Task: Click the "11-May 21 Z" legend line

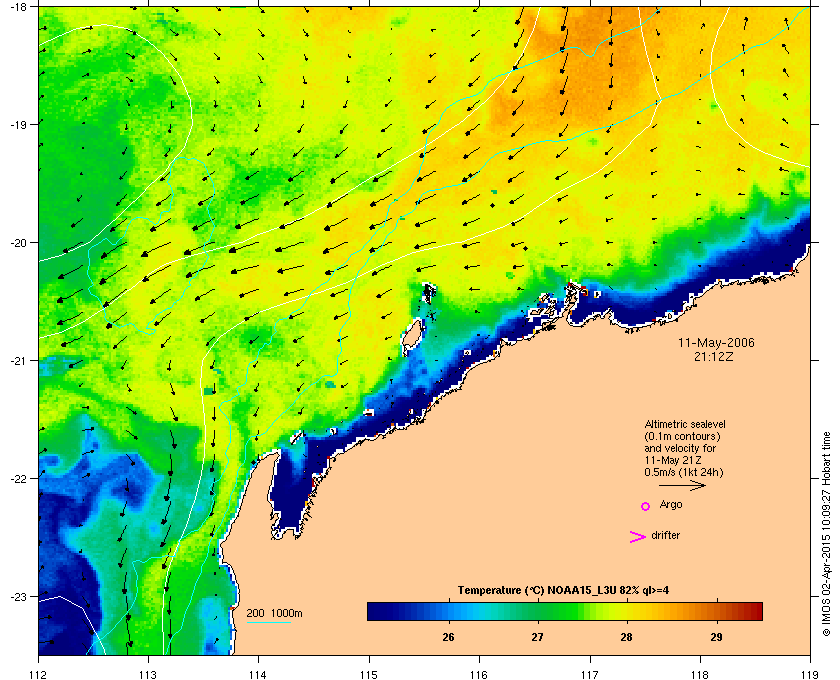Action: pos(673,460)
